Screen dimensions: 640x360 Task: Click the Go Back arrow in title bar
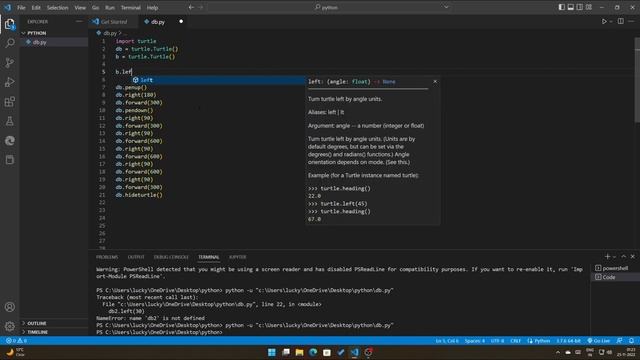[x=191, y=7]
